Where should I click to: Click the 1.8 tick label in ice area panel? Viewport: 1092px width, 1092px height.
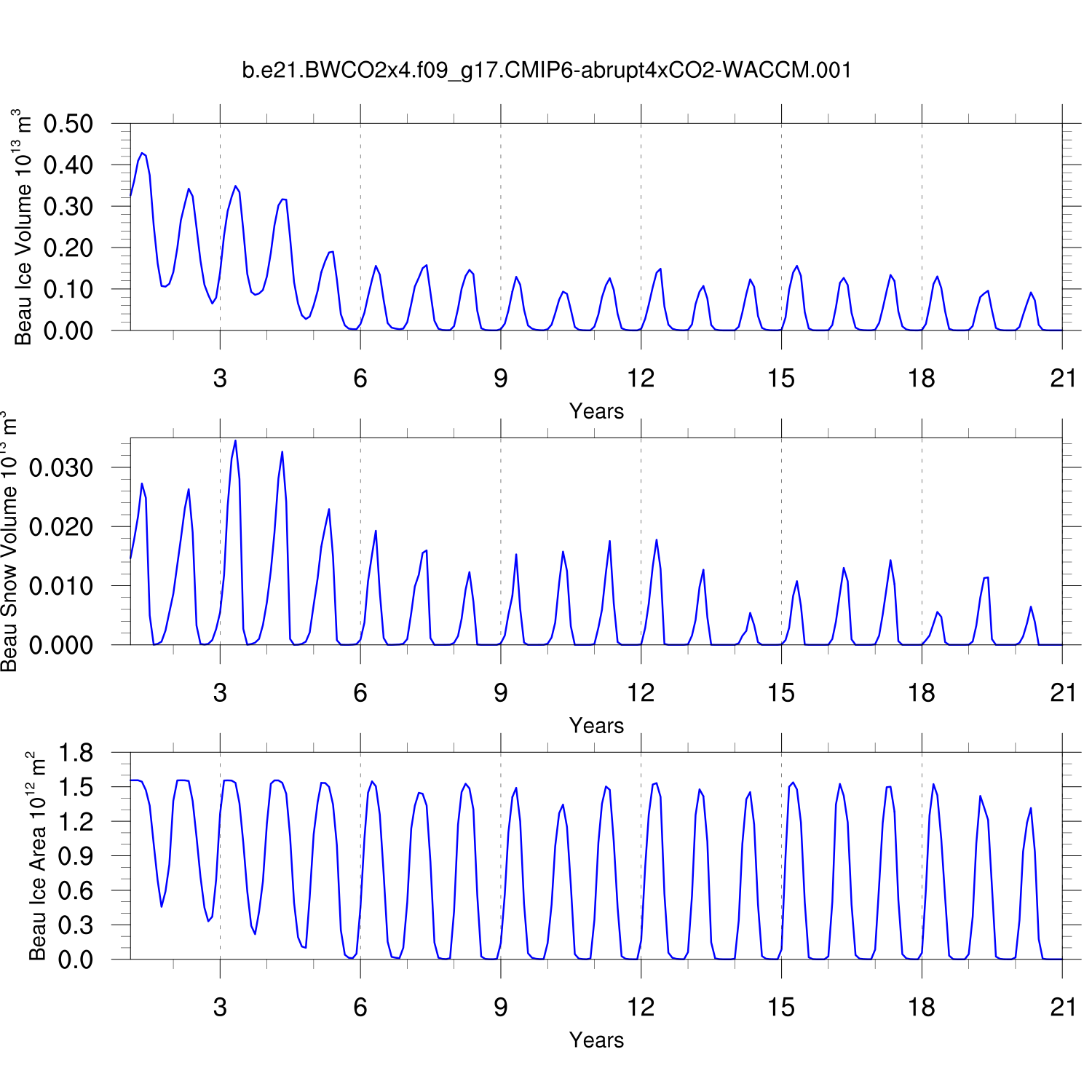coord(76,753)
